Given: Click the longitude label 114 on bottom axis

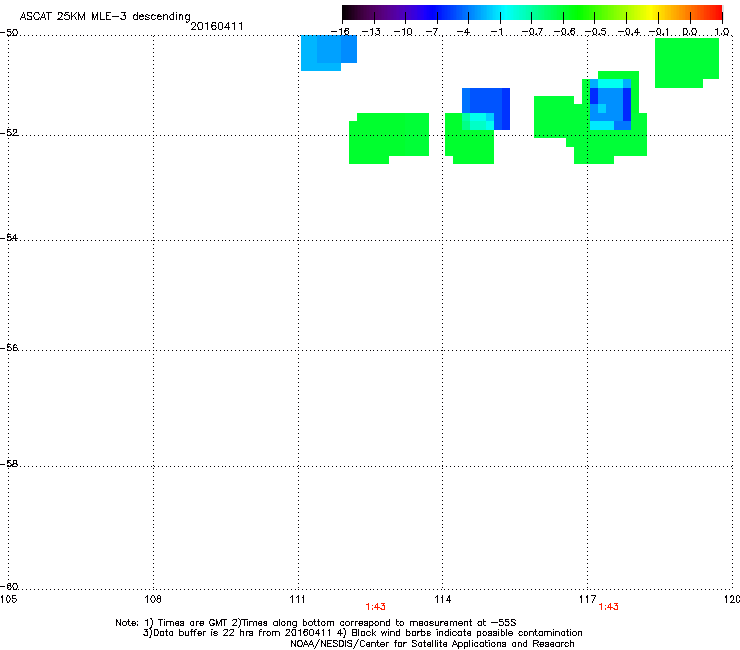Looking at the screenshot, I should (x=442, y=599).
